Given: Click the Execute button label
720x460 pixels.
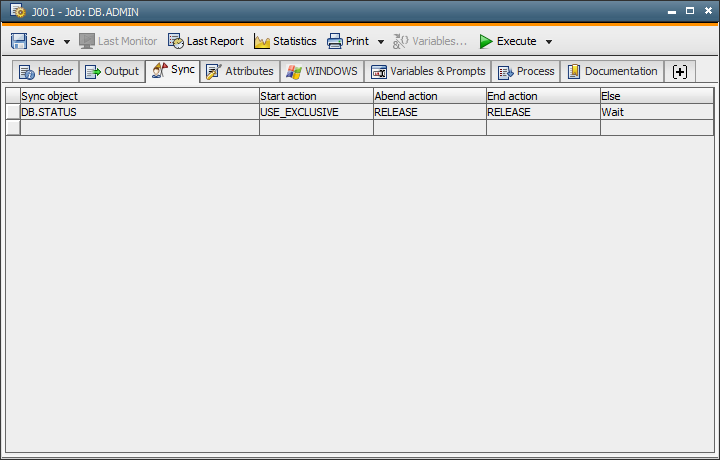Looking at the screenshot, I should click(517, 41).
